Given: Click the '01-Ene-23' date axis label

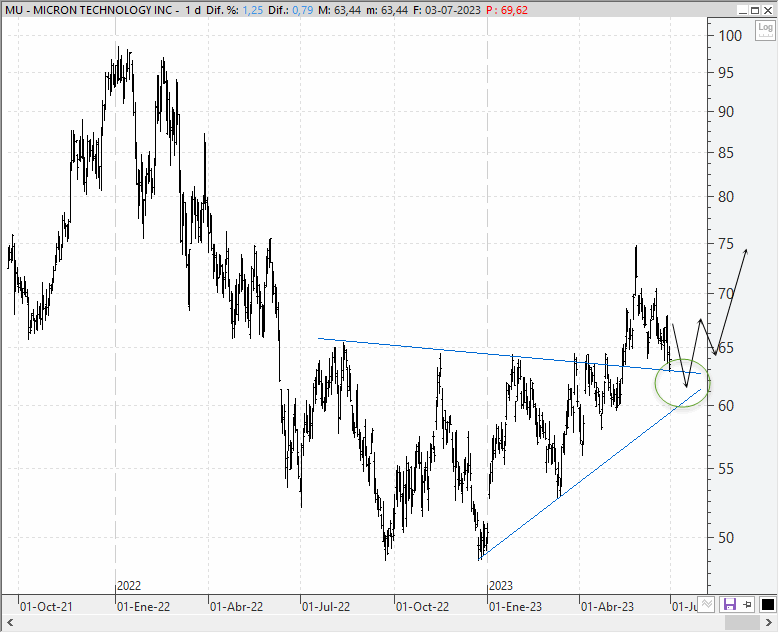Looking at the screenshot, I should tap(515, 607).
